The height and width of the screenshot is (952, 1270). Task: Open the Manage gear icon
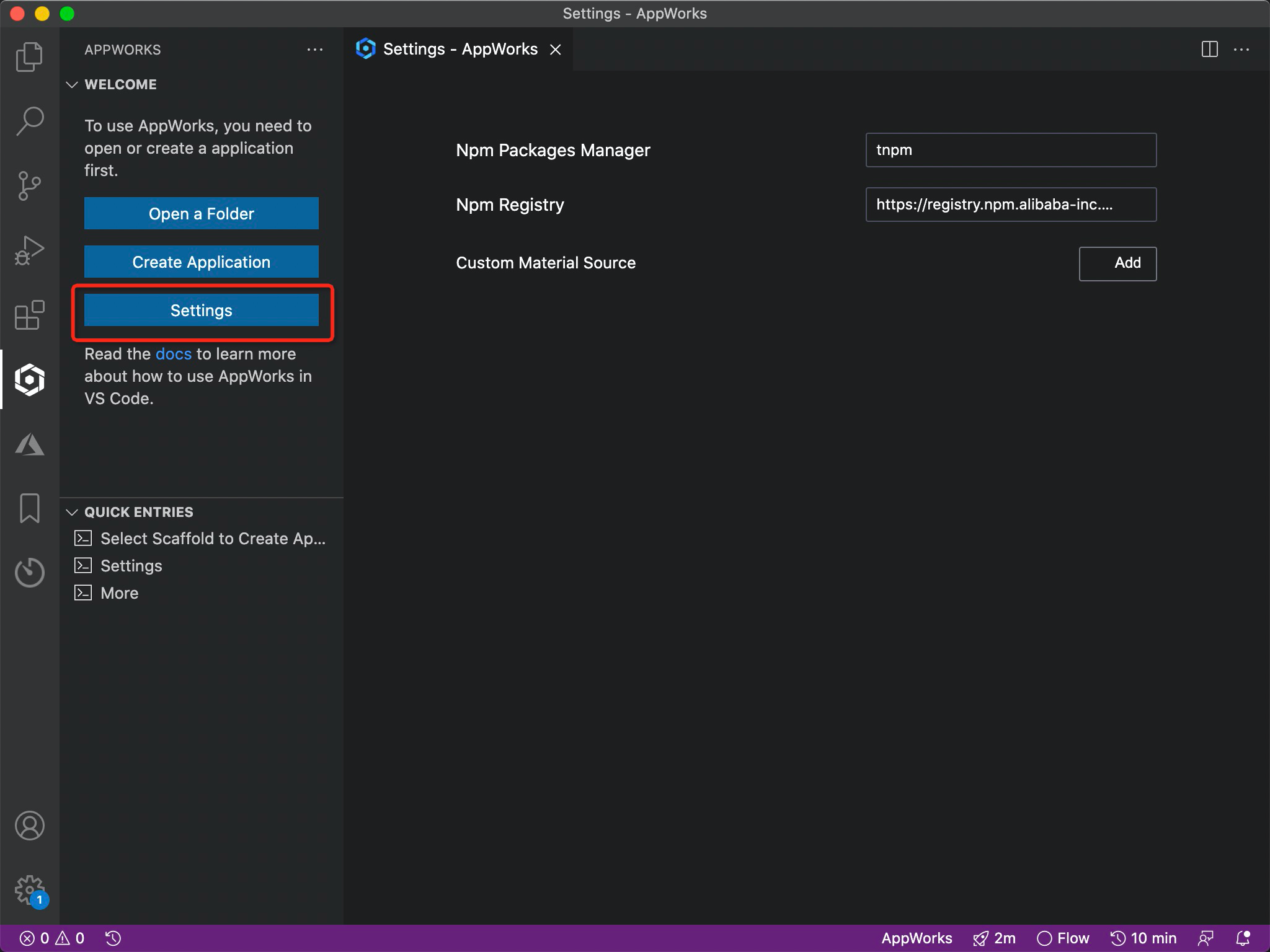pyautogui.click(x=29, y=890)
